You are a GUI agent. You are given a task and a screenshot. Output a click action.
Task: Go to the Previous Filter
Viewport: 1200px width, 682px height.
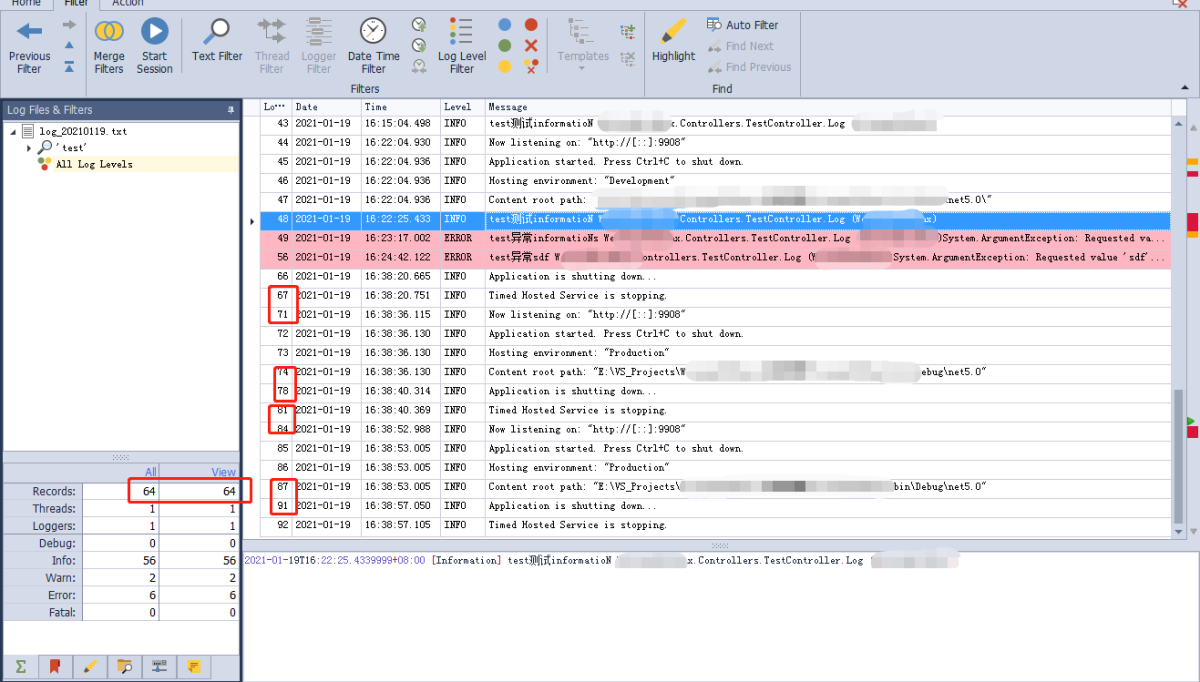pos(29,46)
